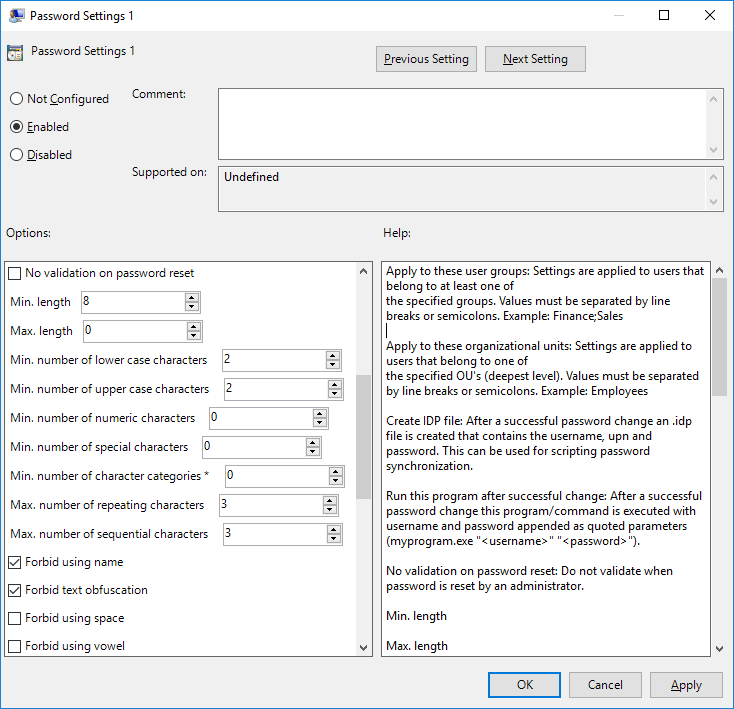Go to Previous Setting
The width and height of the screenshot is (734, 709).
click(426, 59)
